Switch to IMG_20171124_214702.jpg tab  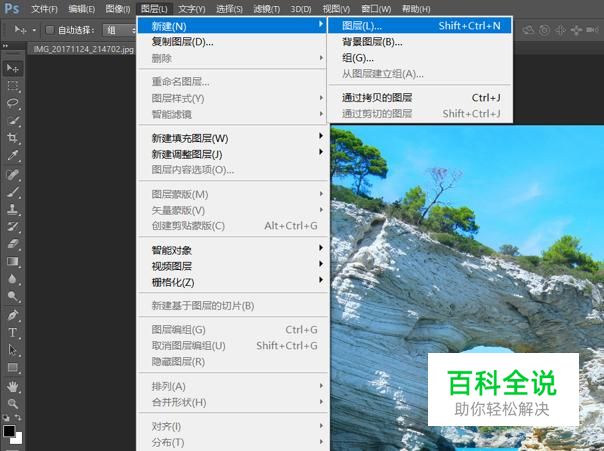(83, 49)
